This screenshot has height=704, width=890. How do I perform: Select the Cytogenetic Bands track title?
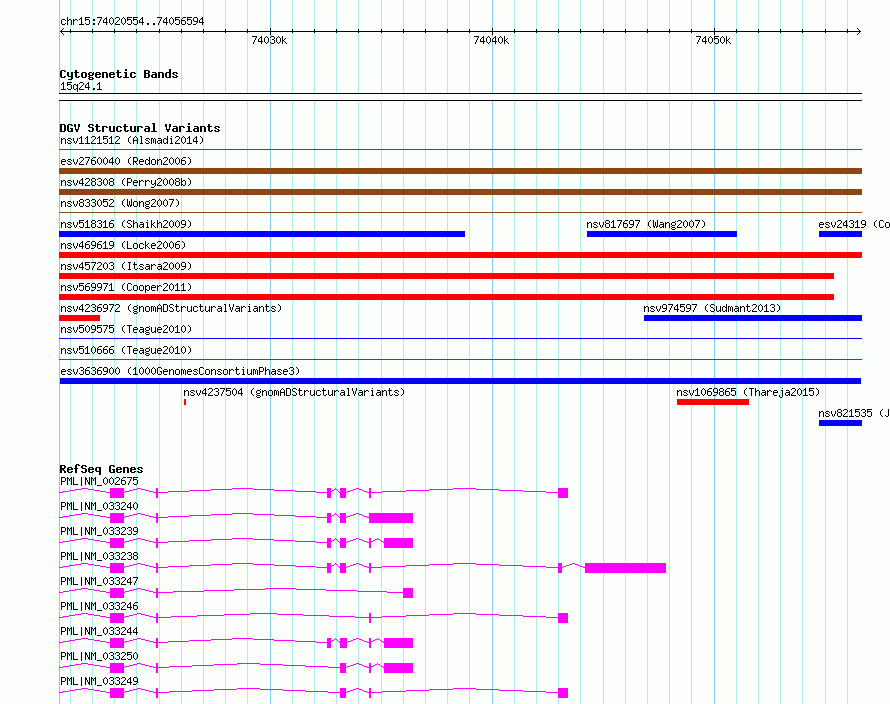(x=119, y=74)
